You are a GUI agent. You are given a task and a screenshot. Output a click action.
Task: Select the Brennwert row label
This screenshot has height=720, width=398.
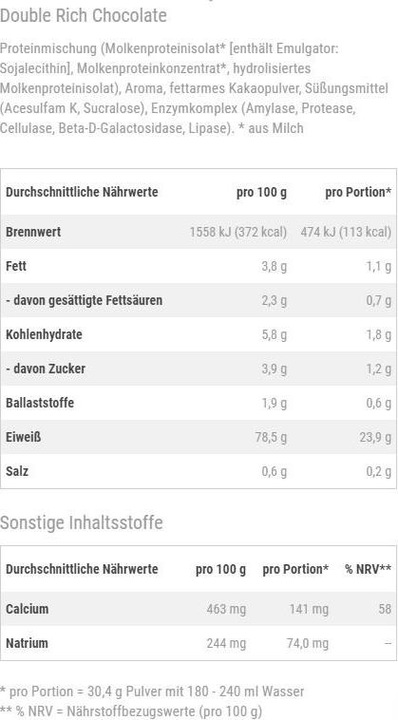[33, 231]
